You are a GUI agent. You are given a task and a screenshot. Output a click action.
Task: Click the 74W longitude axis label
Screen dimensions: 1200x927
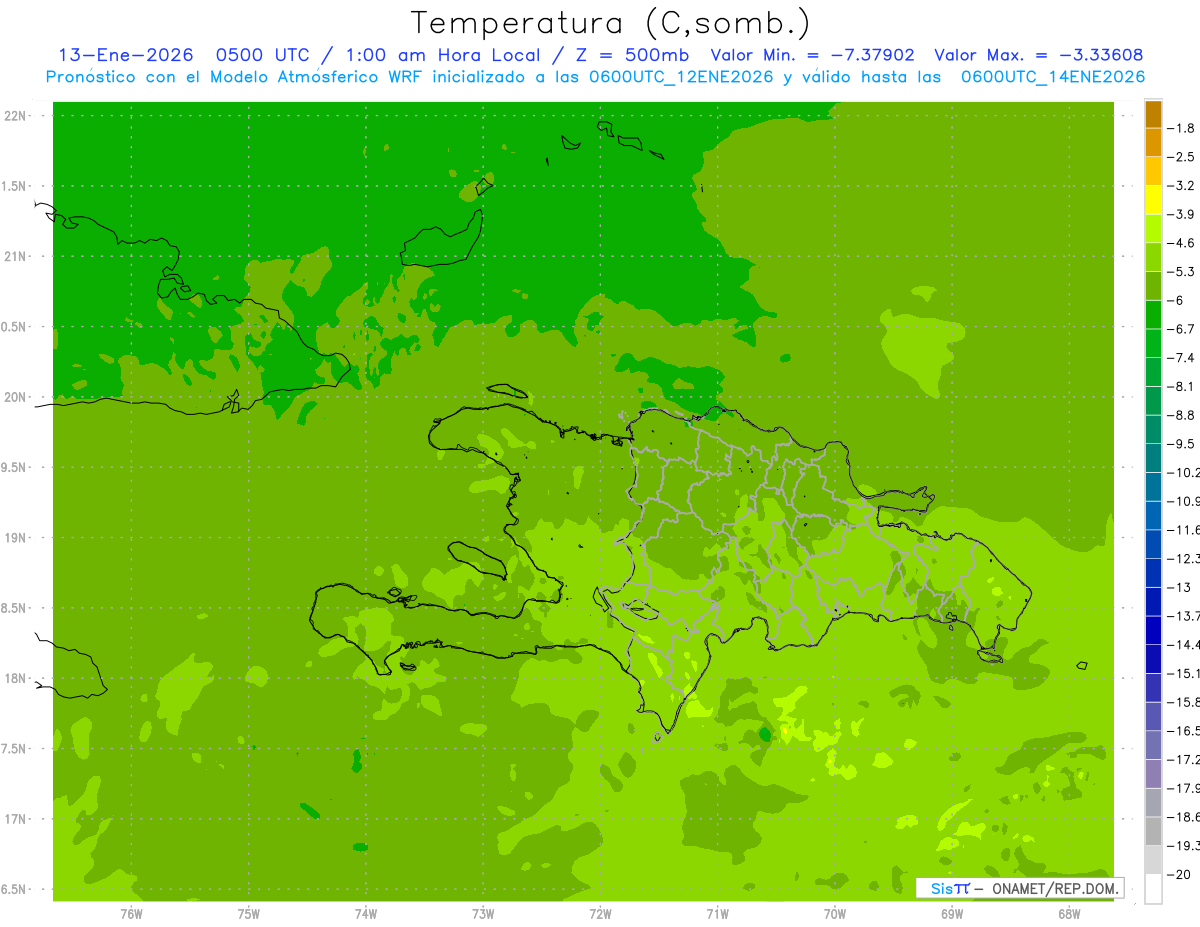[x=366, y=914]
